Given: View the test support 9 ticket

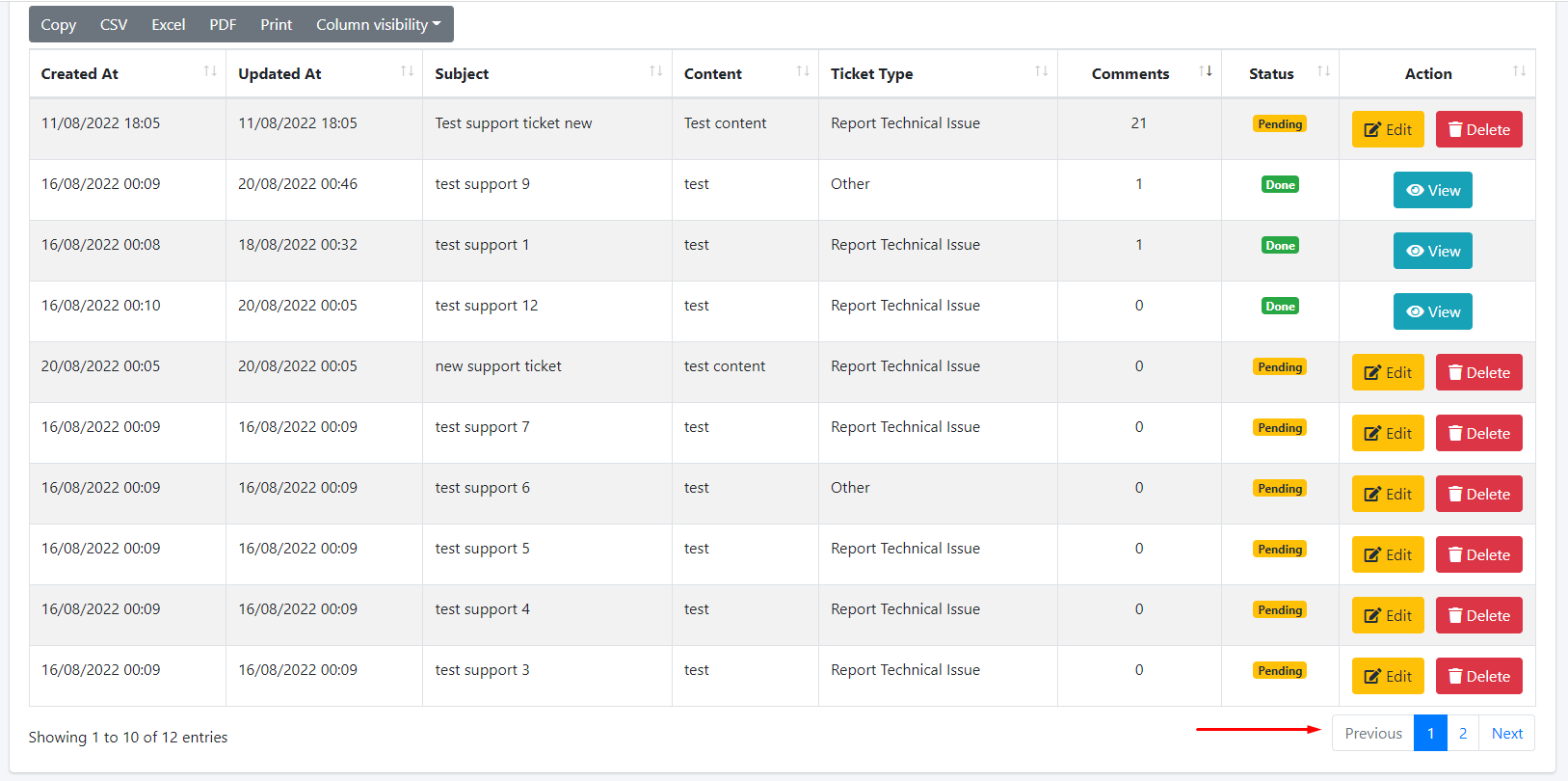Looking at the screenshot, I should click(x=1432, y=190).
